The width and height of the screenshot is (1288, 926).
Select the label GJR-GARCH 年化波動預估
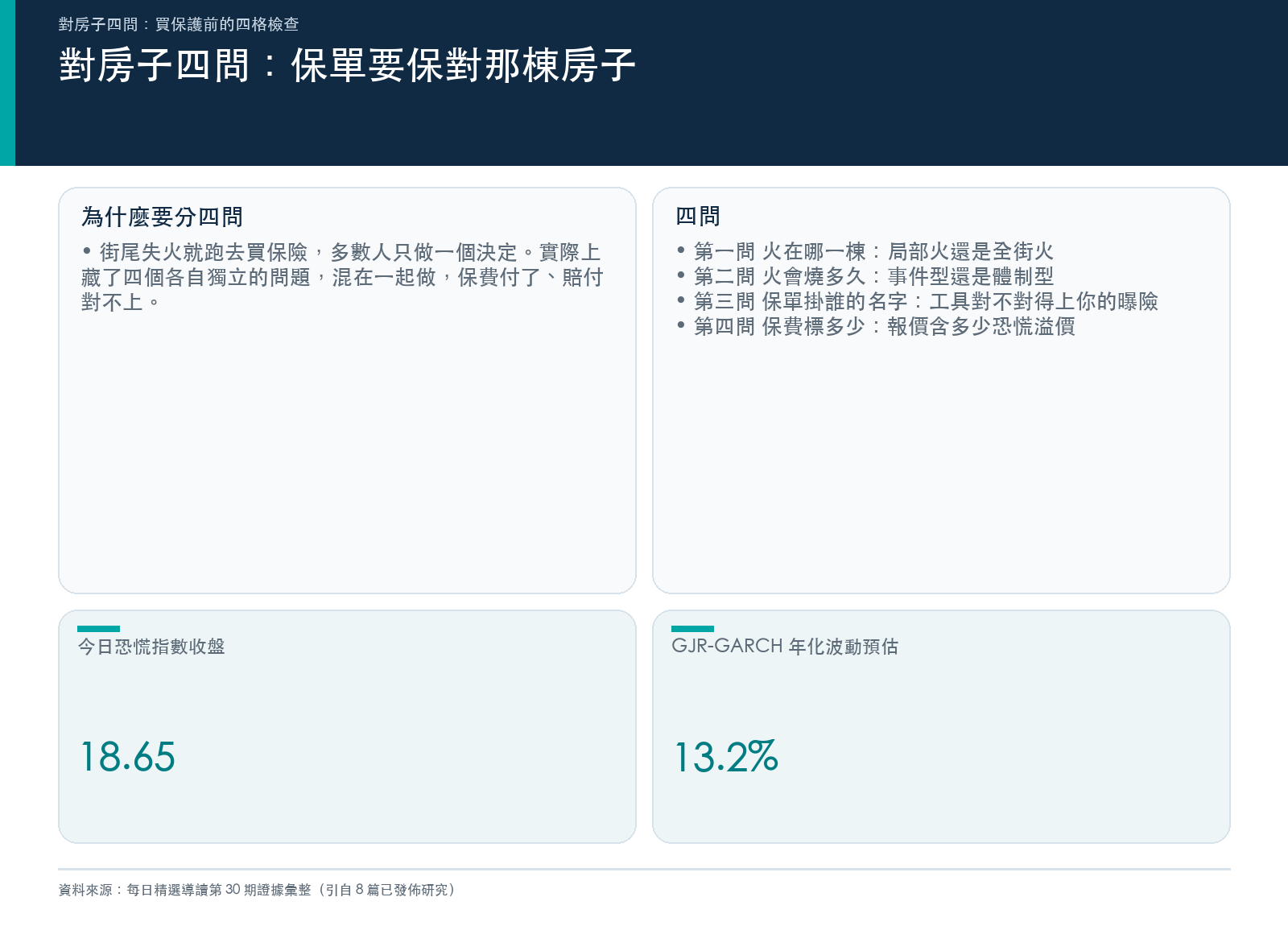click(x=785, y=647)
